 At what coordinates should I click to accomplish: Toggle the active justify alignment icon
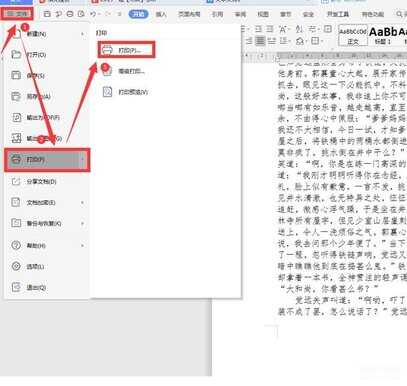pos(260,41)
